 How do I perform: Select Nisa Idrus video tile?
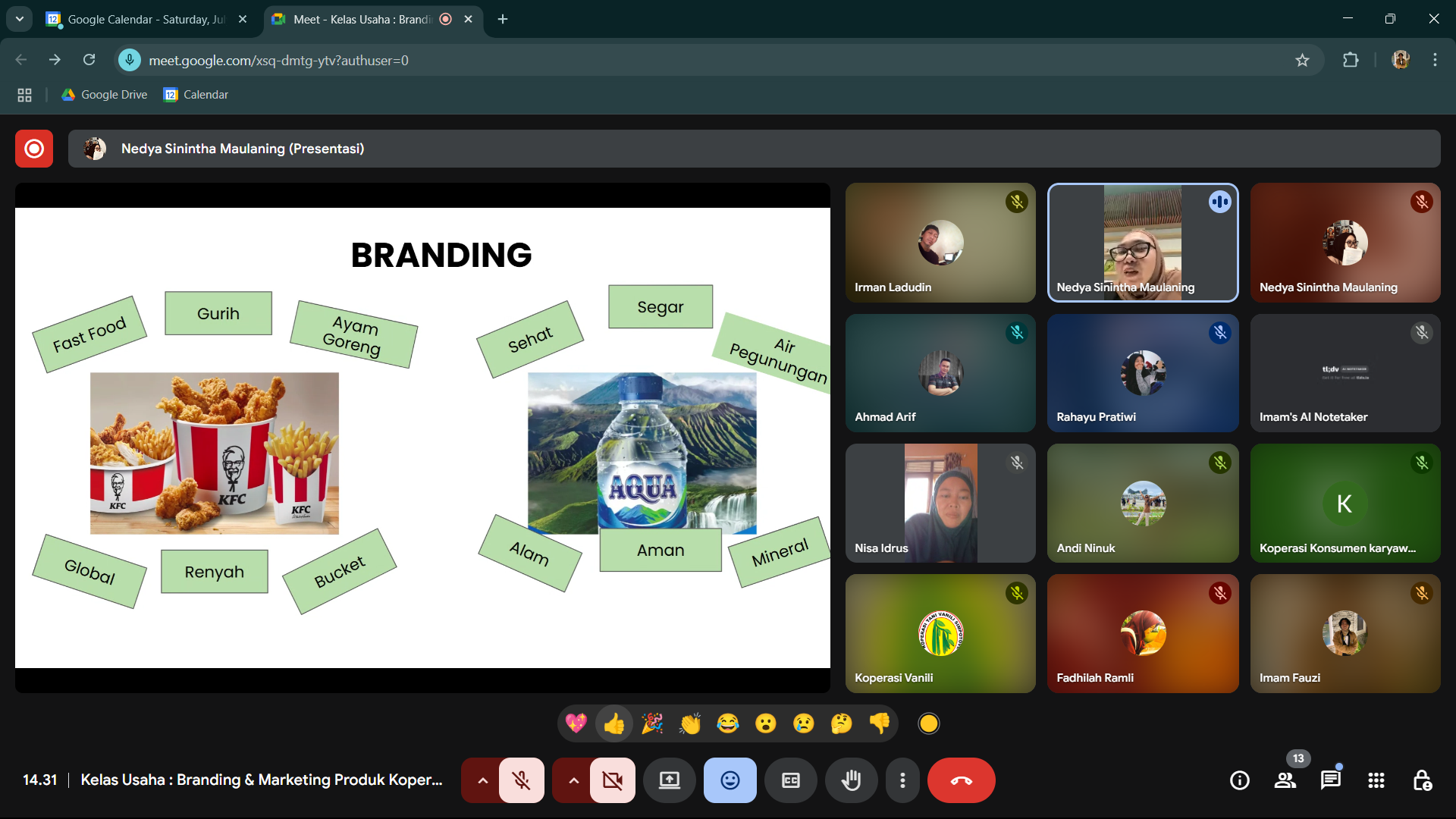tap(940, 503)
